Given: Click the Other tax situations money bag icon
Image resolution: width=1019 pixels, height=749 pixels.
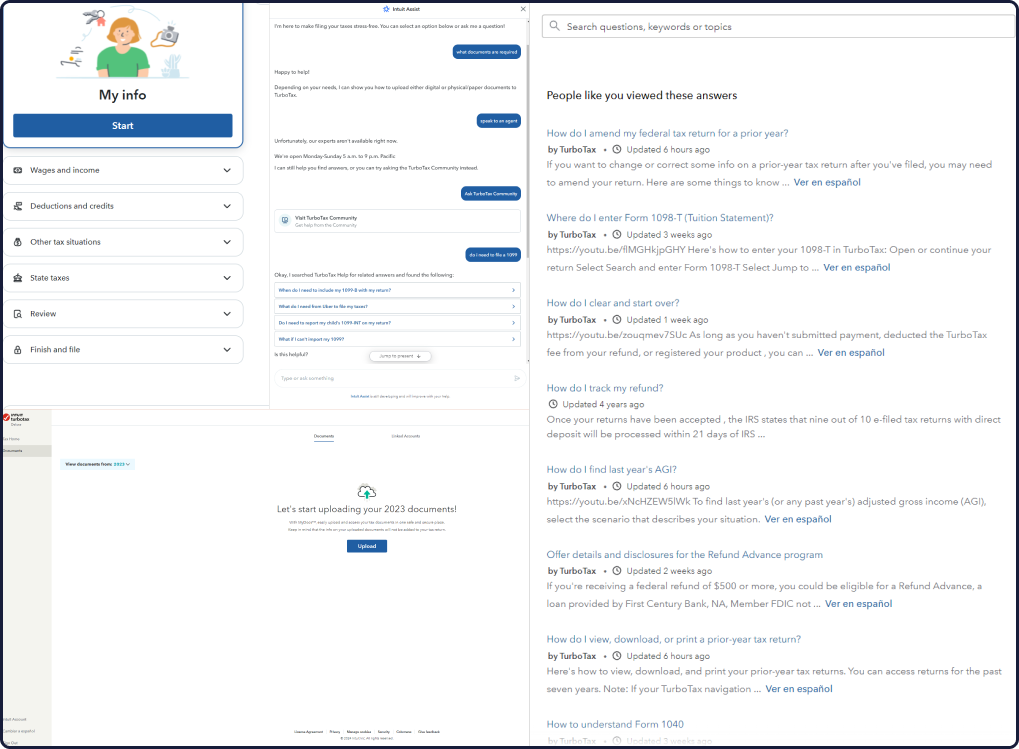Looking at the screenshot, I should pos(18,242).
